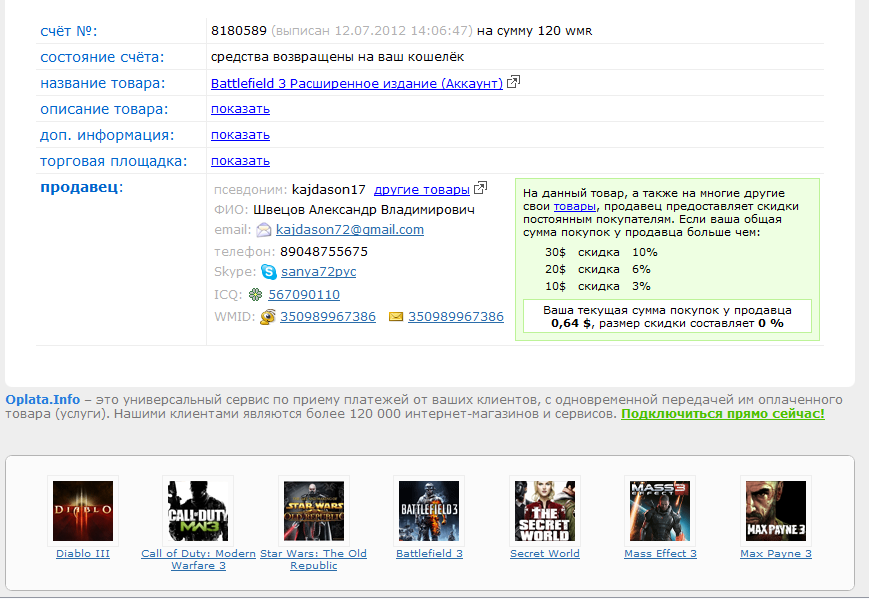Screen dimensions: 869x599
Task: Open Call of Duty MW3 cover thumbnail
Action: point(198,511)
